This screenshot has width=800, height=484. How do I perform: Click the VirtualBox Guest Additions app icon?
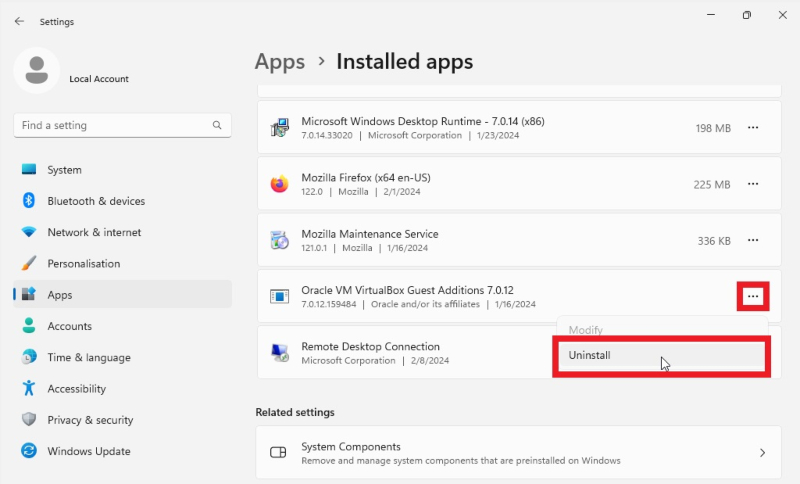[x=280, y=296]
